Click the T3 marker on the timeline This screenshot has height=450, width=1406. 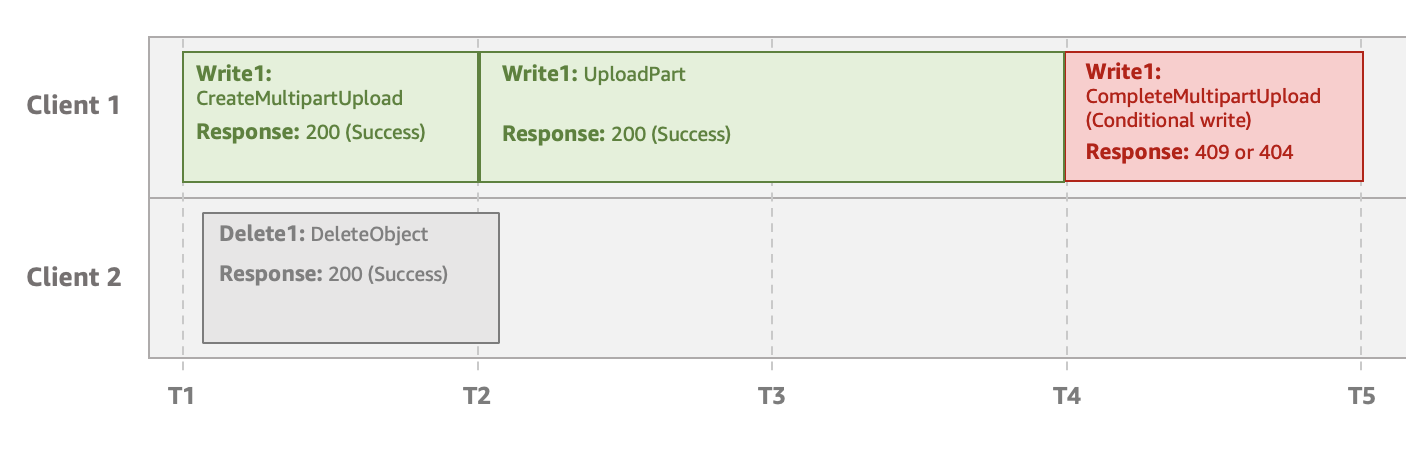coord(771,396)
